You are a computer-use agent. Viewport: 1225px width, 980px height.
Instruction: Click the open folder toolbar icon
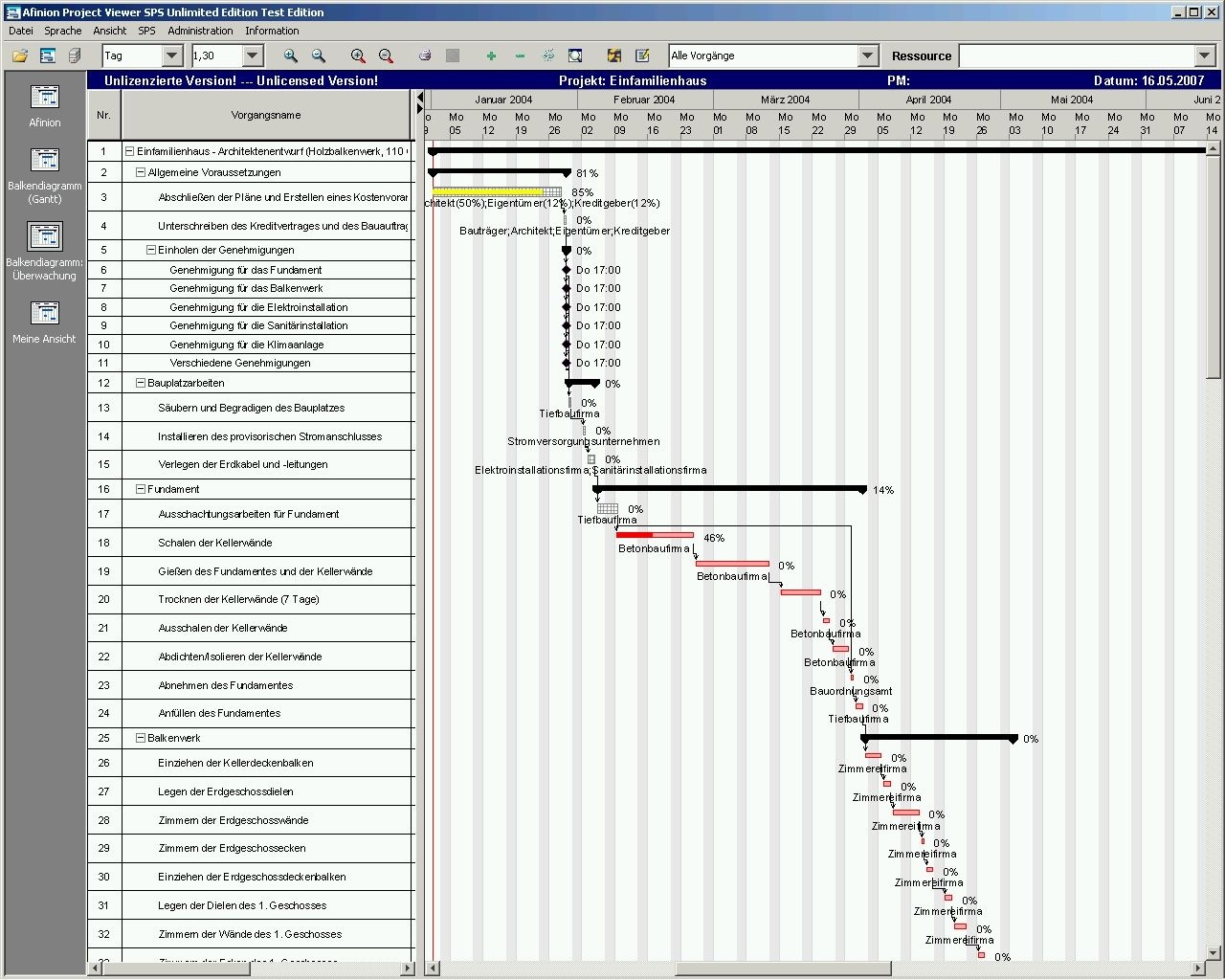(19, 56)
